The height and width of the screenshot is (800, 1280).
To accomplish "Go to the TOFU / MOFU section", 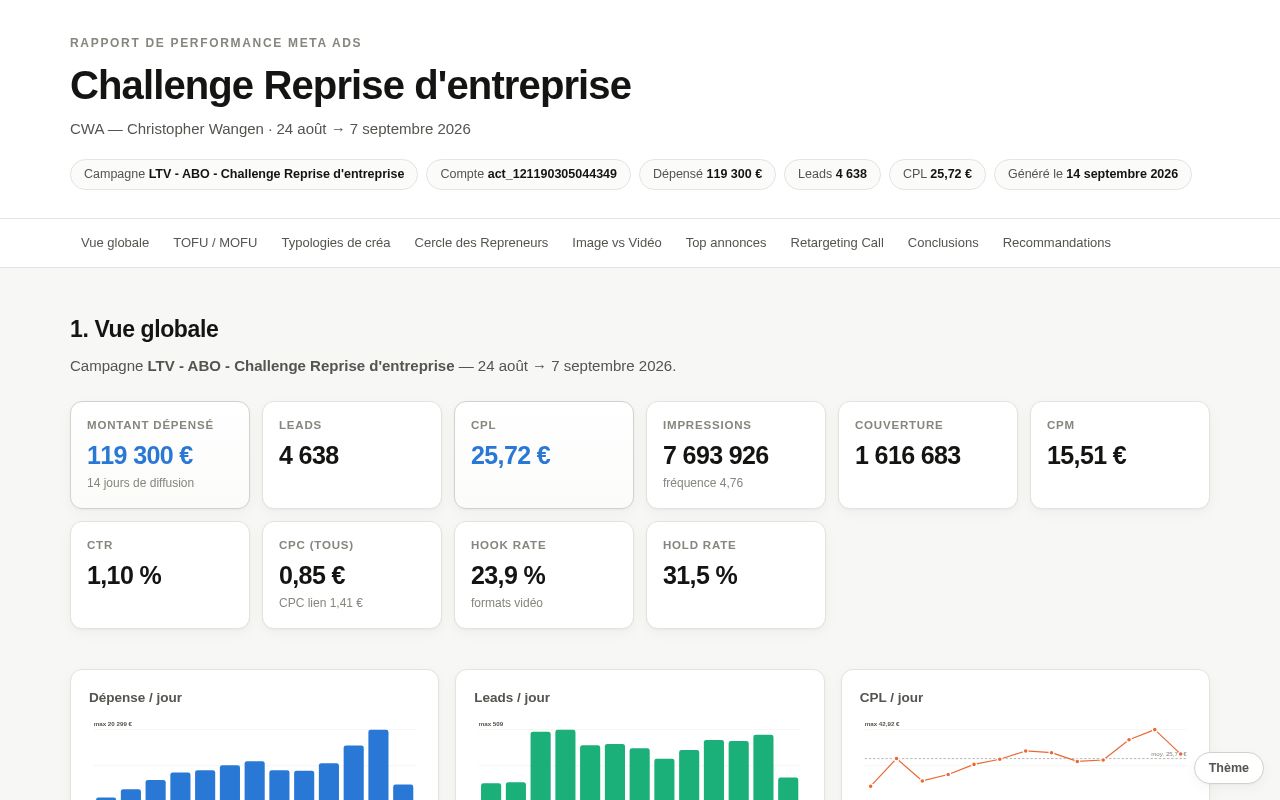I will point(215,243).
